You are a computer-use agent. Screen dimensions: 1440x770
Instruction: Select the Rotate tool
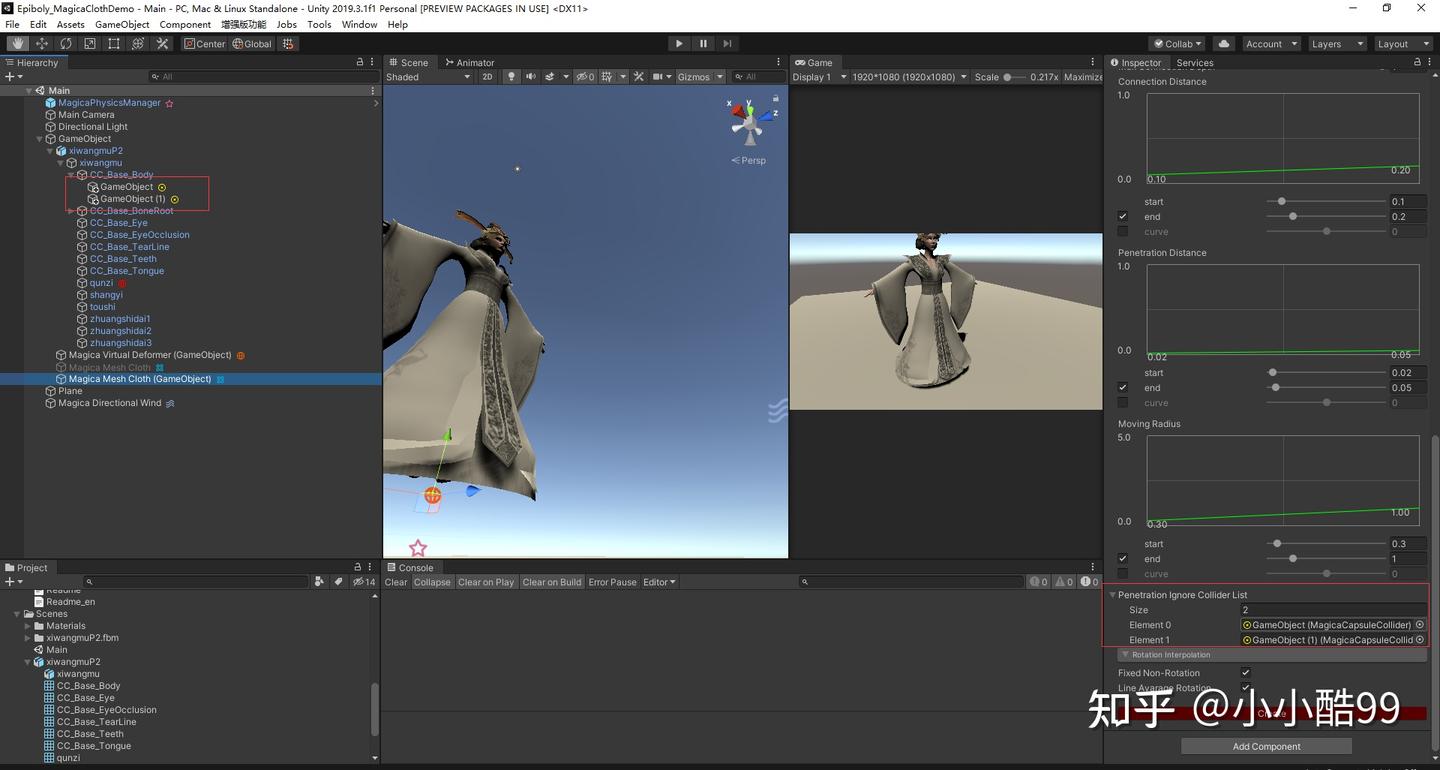pos(66,43)
